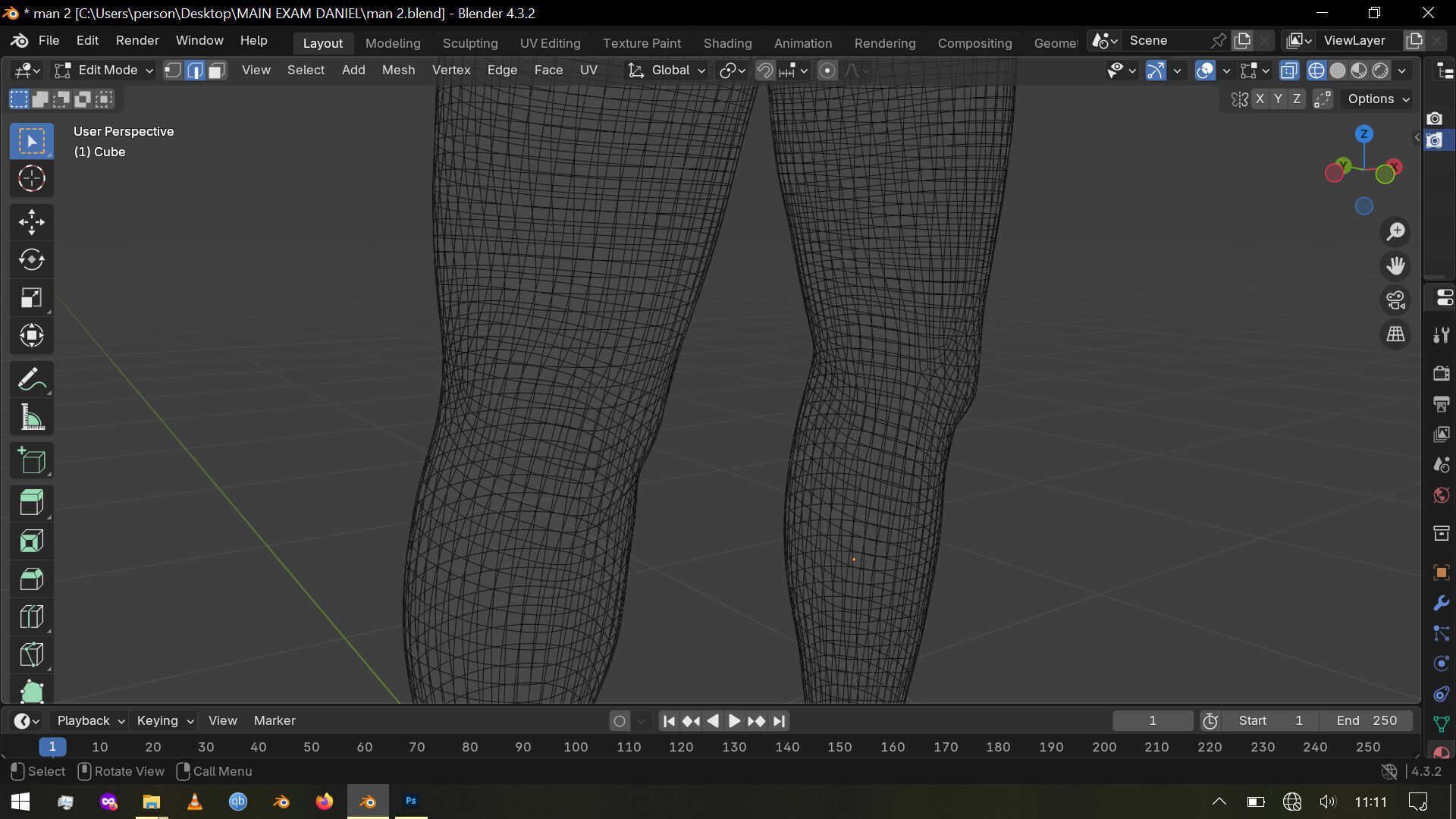The width and height of the screenshot is (1456, 819).
Task: Click the End frame 250 field
Action: [1366, 721]
